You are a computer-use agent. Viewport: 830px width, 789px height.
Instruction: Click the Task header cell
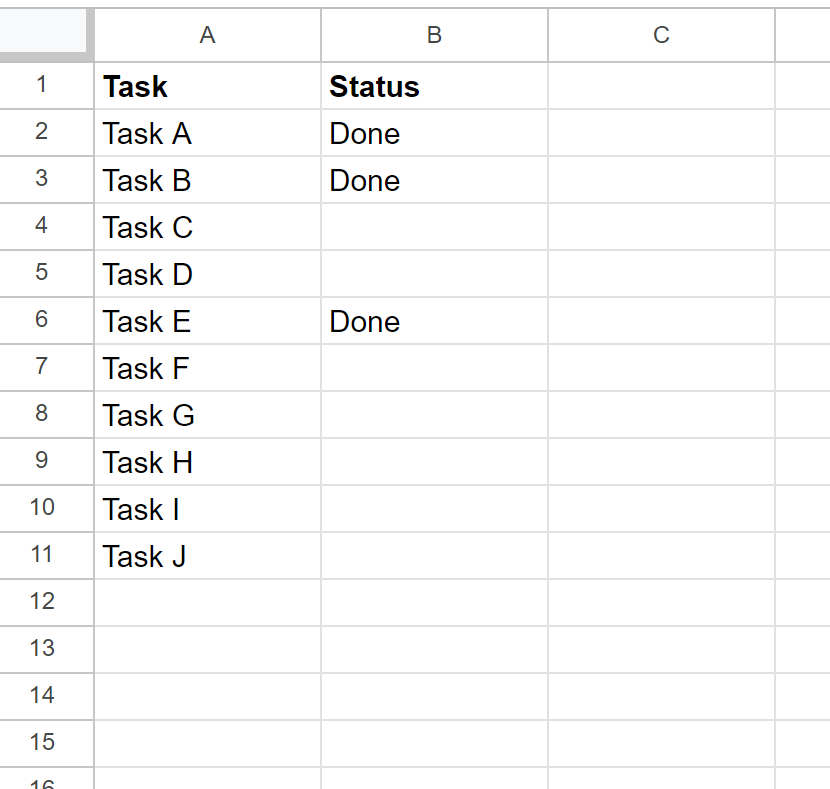(206, 86)
